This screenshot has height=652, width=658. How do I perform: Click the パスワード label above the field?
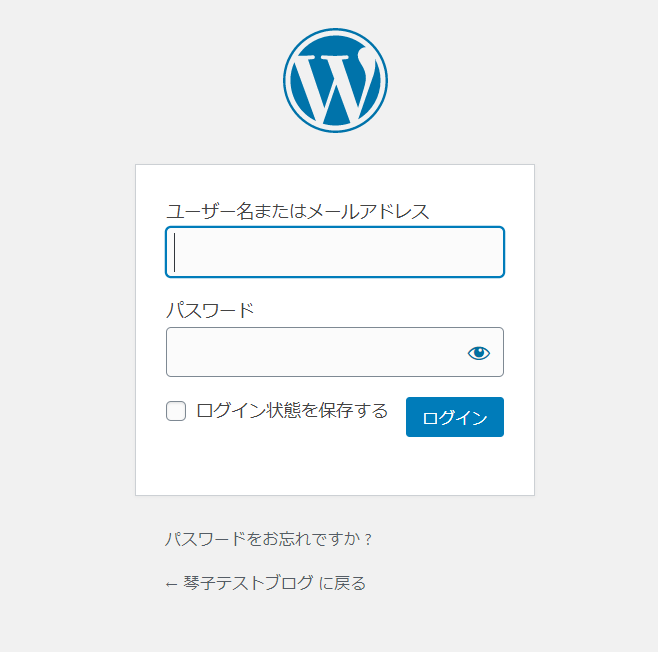click(x=210, y=311)
